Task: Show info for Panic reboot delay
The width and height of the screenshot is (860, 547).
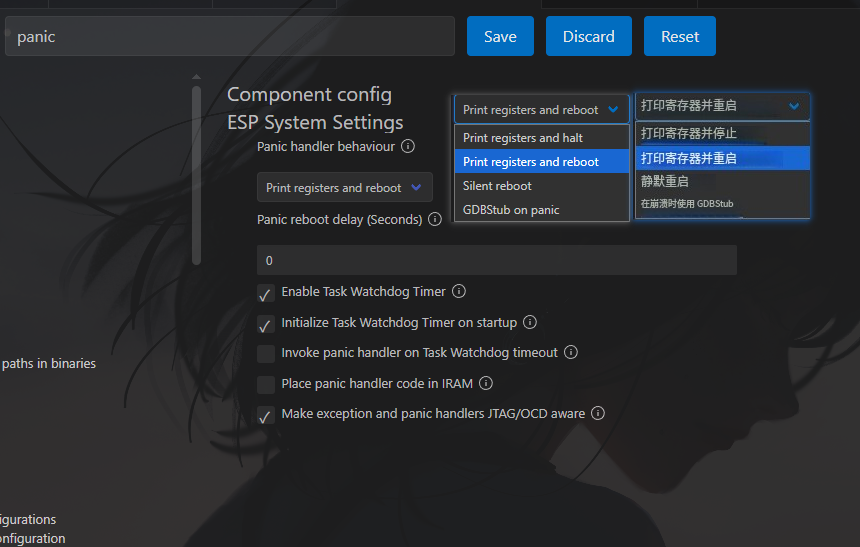Action: tap(434, 219)
